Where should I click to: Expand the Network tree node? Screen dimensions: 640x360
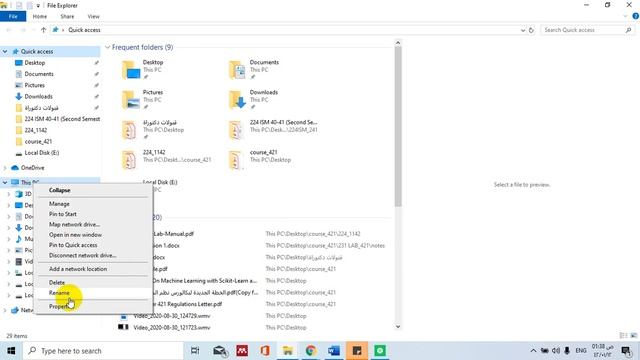click(x=5, y=310)
